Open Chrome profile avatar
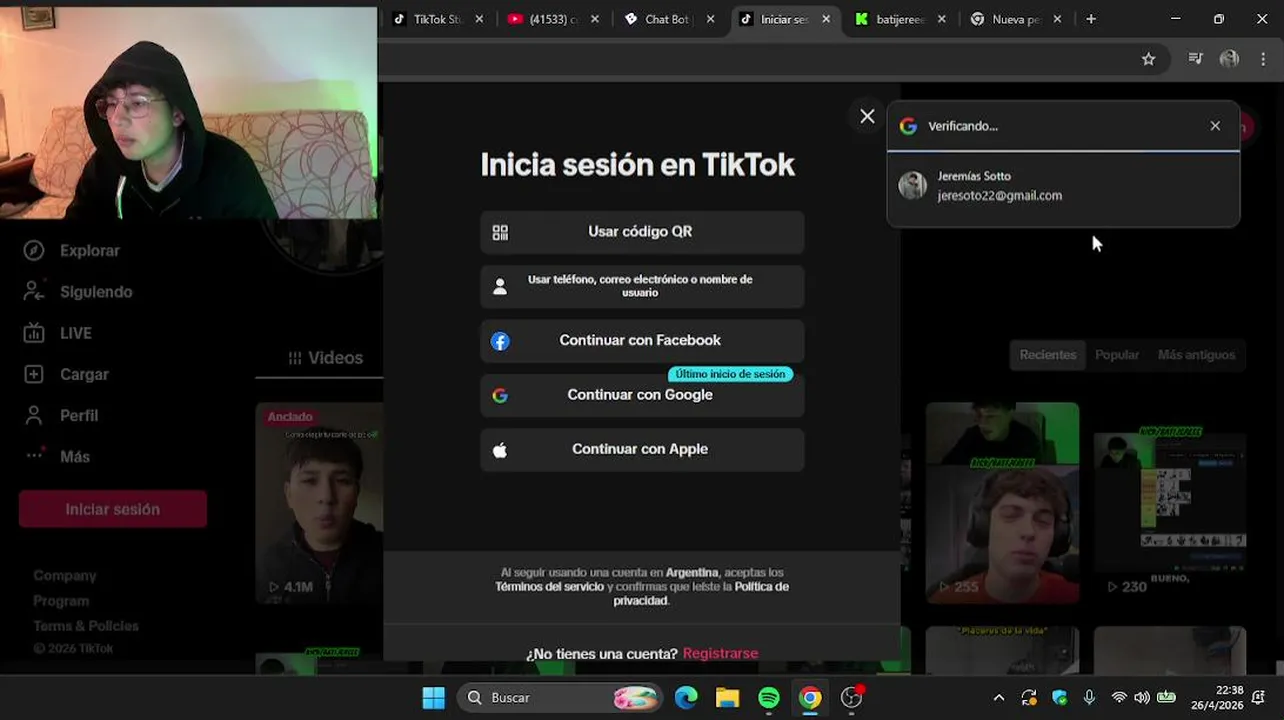Viewport: 1284px width, 720px height. (1229, 59)
